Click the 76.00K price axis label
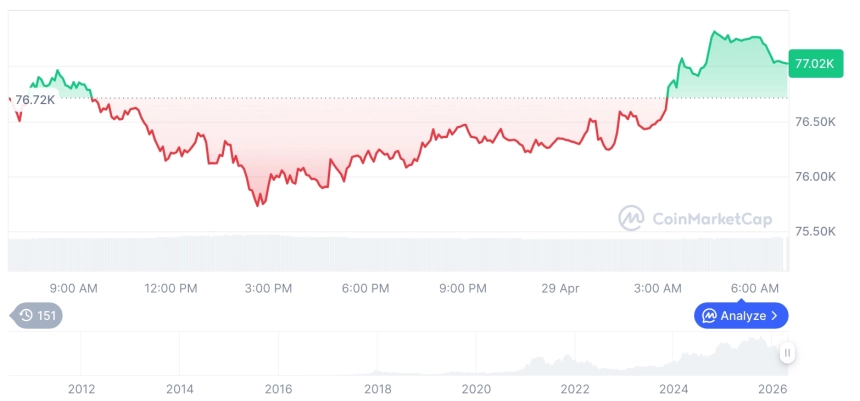This screenshot has height=401, width=860. [x=814, y=177]
